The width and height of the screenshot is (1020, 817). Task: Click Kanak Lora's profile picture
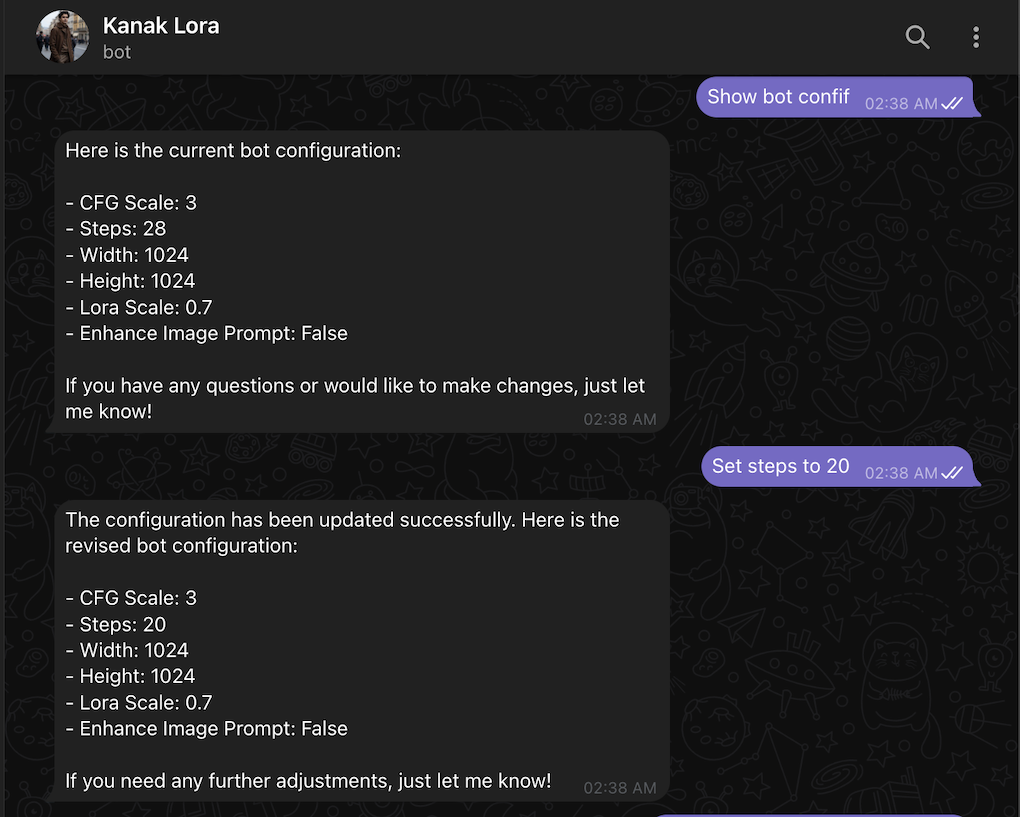tap(61, 37)
